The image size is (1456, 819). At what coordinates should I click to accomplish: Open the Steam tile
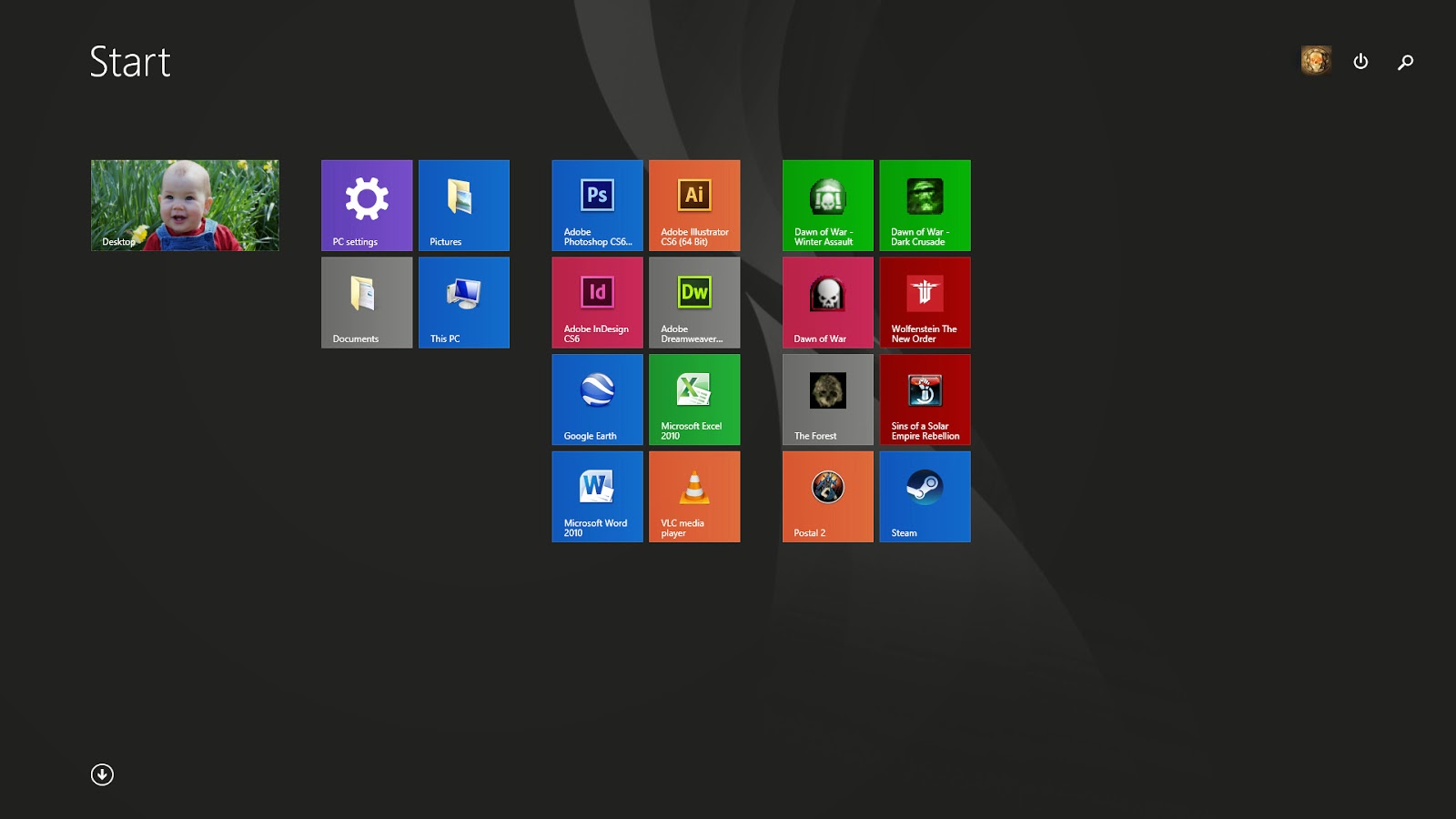925,497
